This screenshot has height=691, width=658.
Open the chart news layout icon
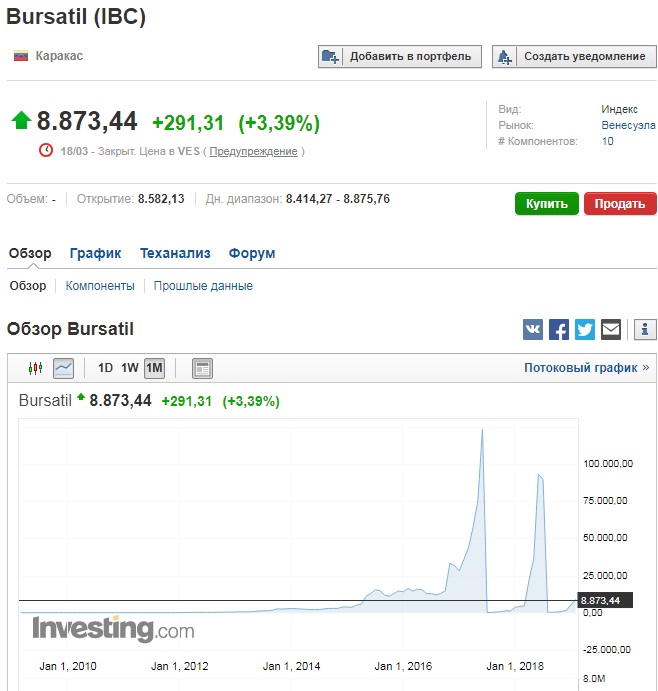coord(202,368)
